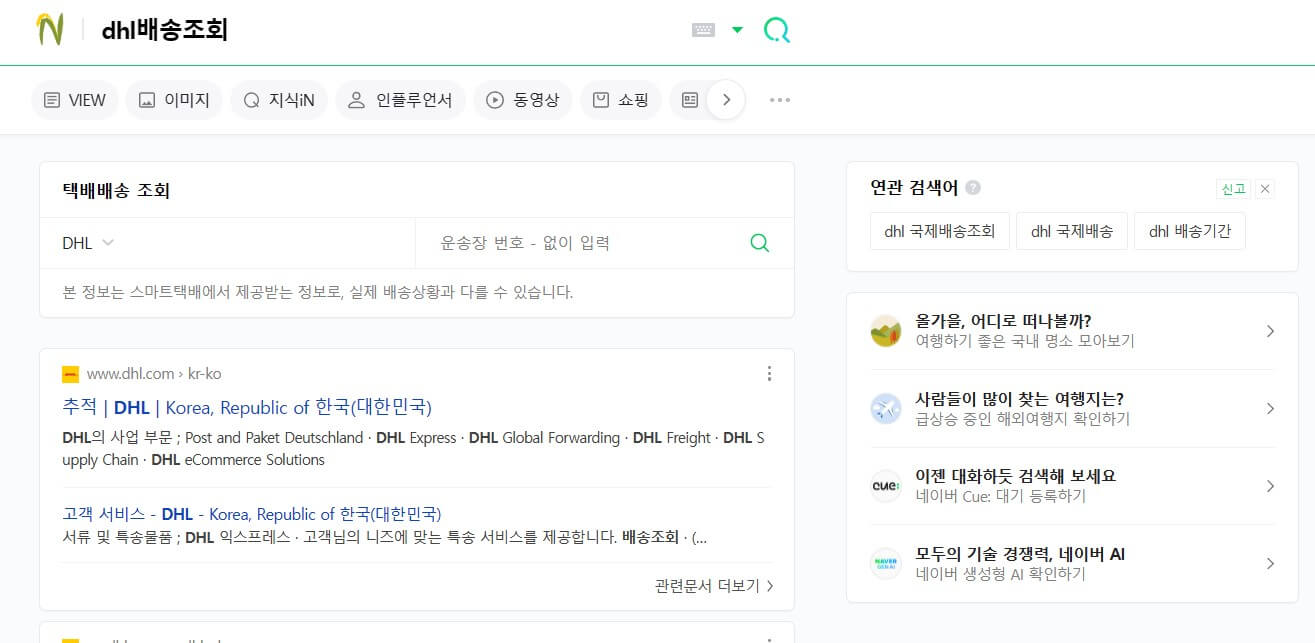This screenshot has height=643, width=1315.
Task: Click the next-tabs arrow button
Action: 727,100
